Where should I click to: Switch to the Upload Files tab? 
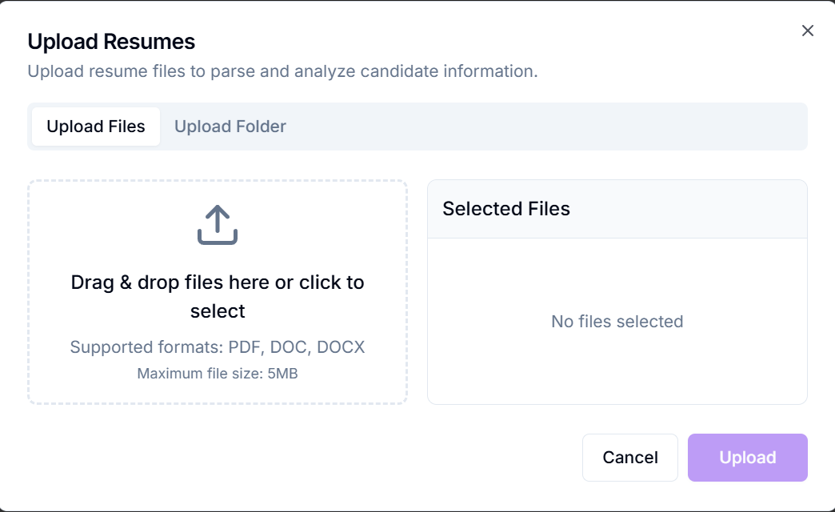coord(96,127)
